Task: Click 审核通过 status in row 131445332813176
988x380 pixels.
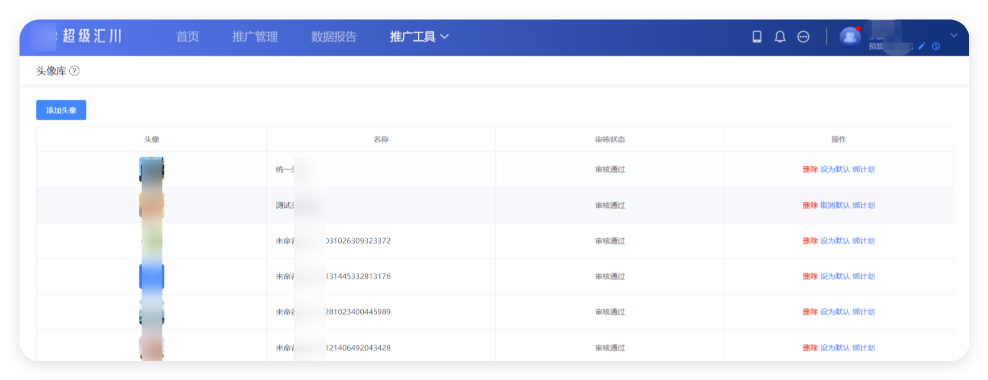Action: (610, 276)
